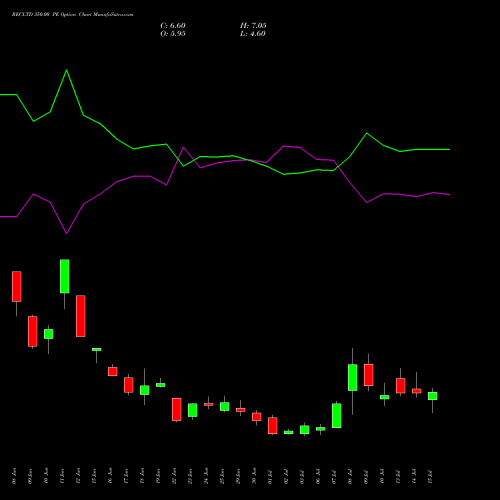This screenshot has width=500, height=500.
Task: Select the 15 Jul date label on axis
Action: tap(430, 476)
